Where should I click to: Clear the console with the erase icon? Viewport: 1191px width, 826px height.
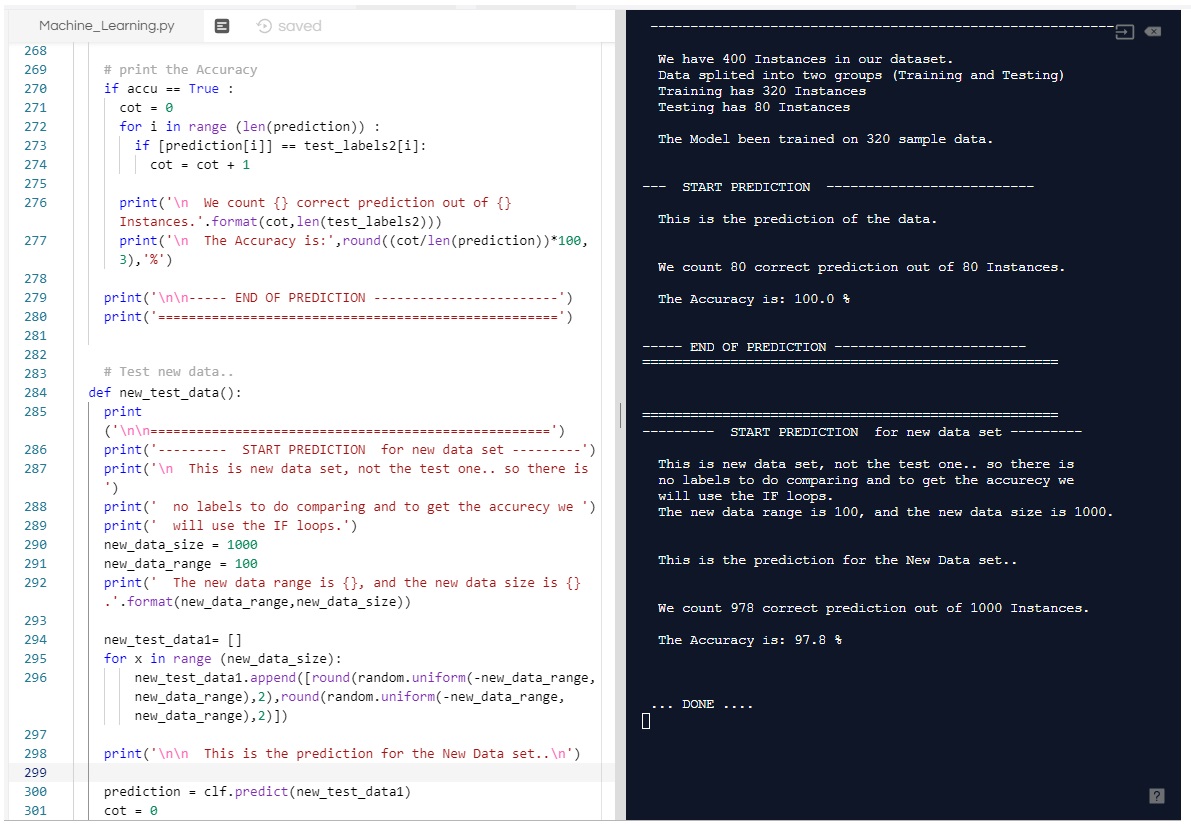(x=1153, y=31)
